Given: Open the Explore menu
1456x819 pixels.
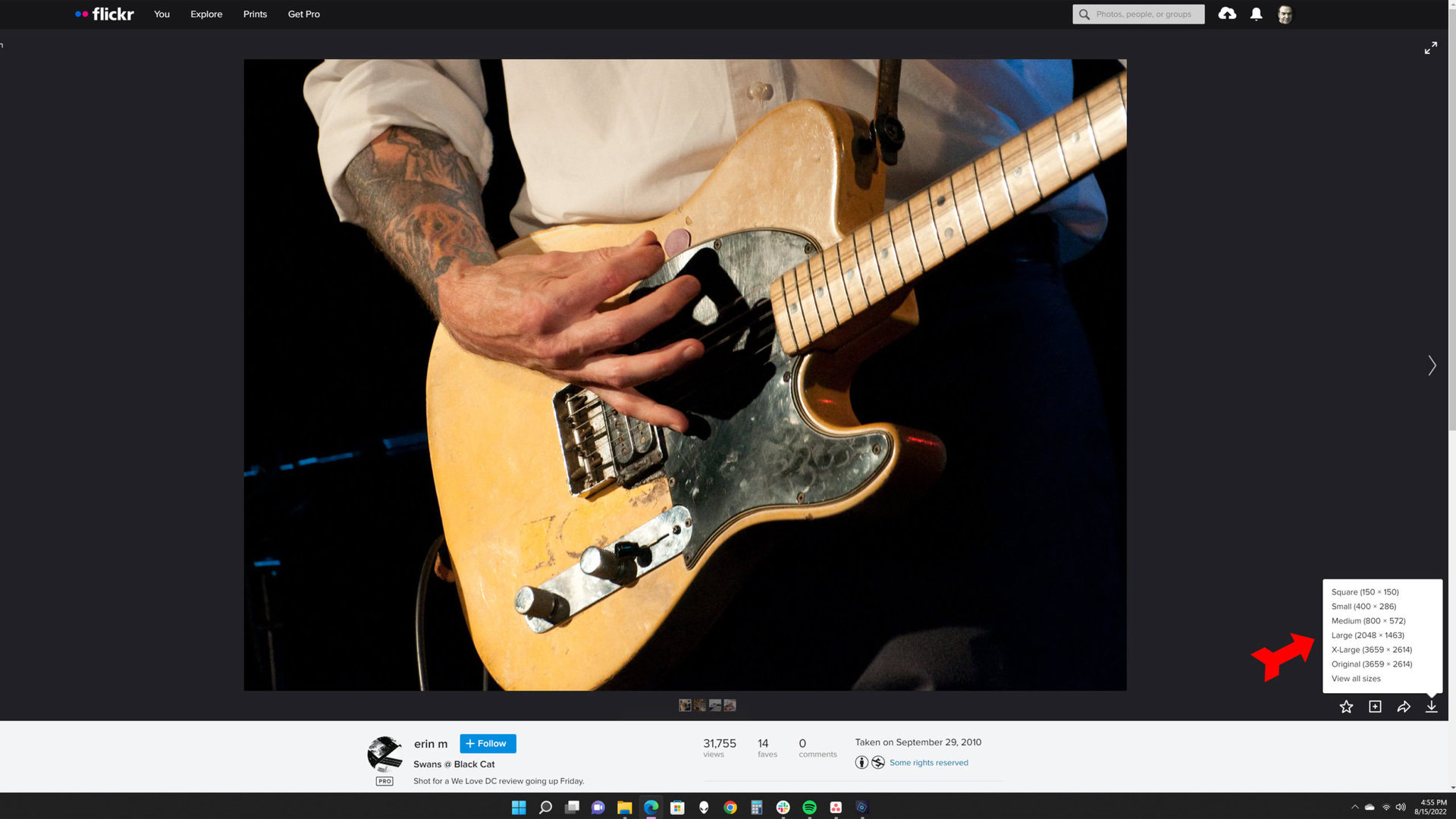Looking at the screenshot, I should (206, 14).
